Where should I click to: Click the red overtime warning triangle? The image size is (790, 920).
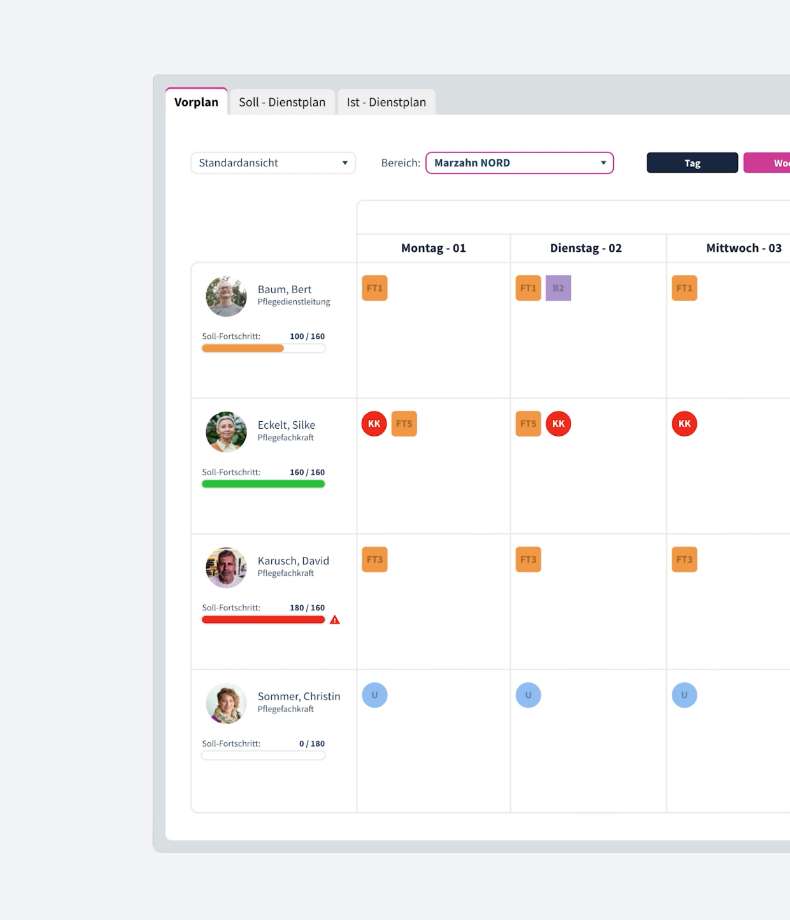[x=335, y=620]
